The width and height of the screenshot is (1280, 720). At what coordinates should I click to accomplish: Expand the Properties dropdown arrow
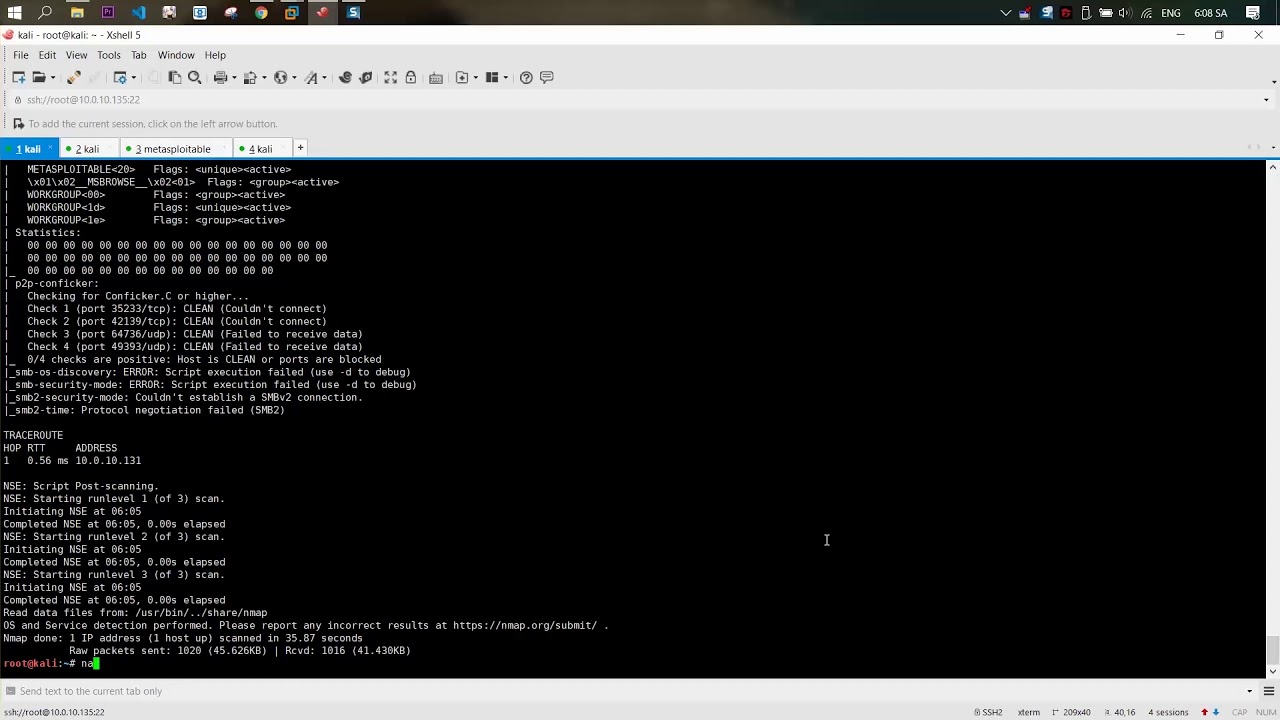(132, 77)
